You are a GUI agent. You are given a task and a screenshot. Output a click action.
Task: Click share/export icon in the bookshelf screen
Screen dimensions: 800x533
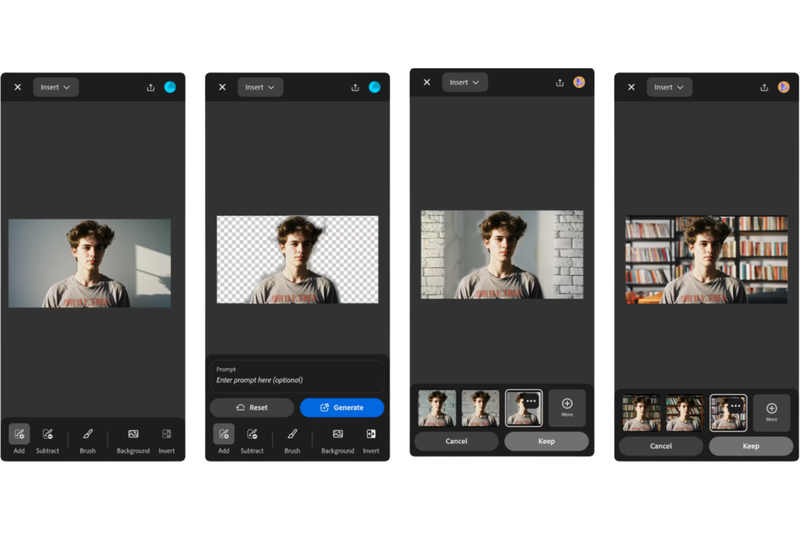(764, 87)
